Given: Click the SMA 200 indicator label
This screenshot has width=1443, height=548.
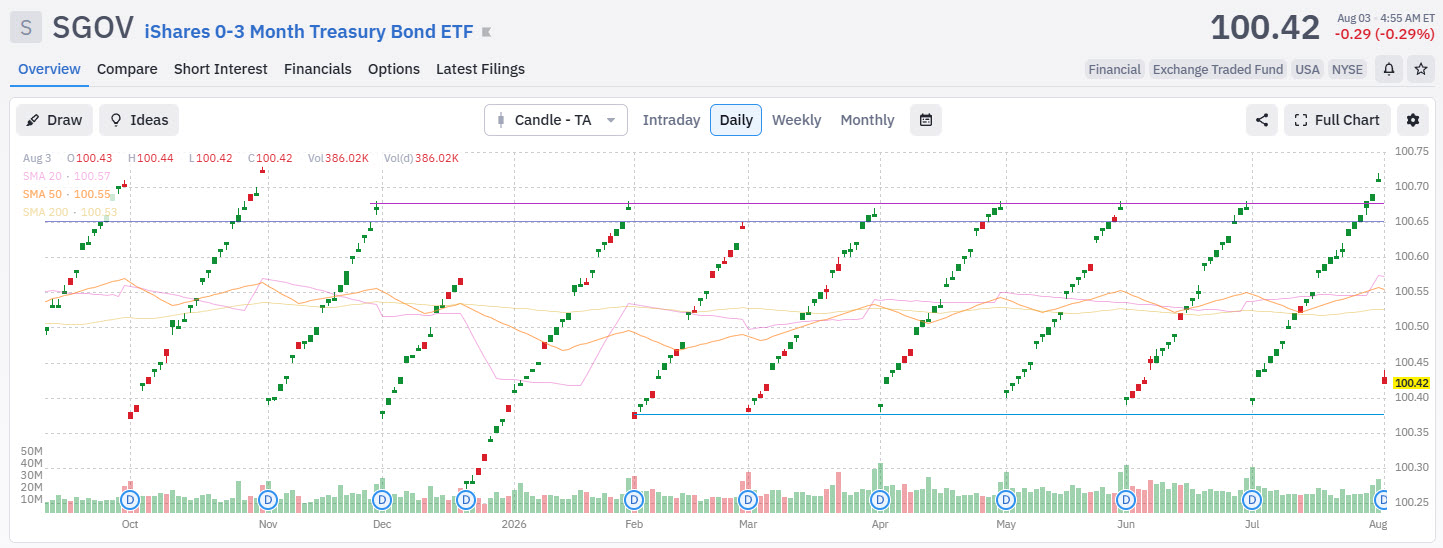Looking at the screenshot, I should point(70,212).
